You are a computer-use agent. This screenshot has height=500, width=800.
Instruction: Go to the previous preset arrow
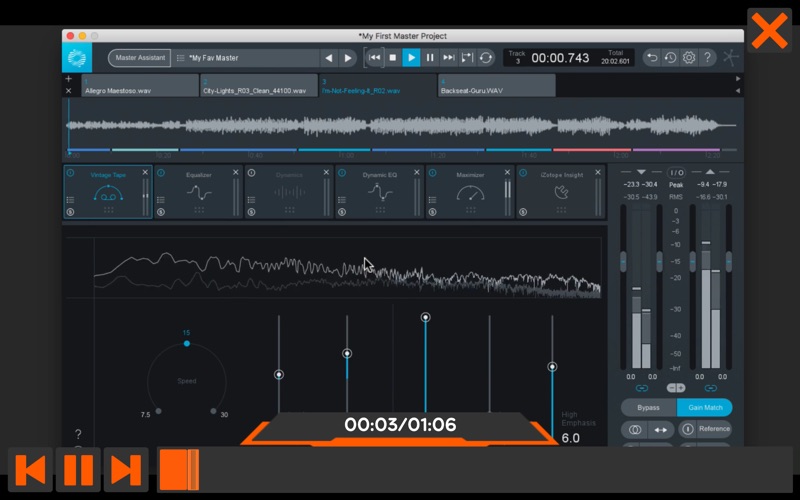[x=329, y=58]
